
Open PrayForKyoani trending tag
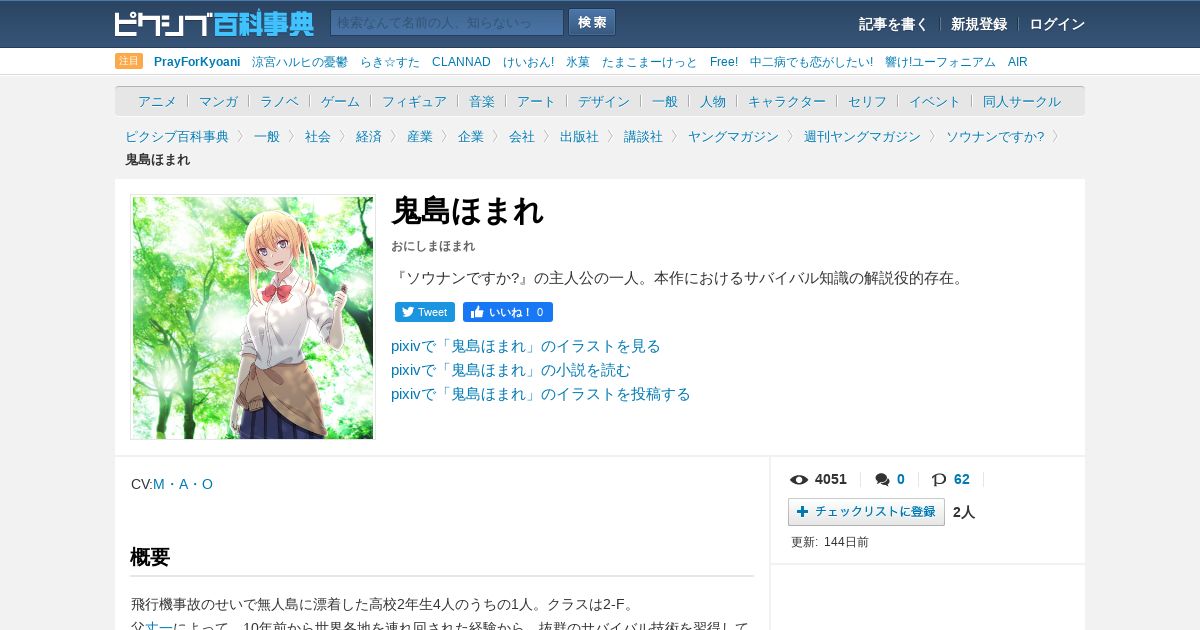click(x=197, y=62)
